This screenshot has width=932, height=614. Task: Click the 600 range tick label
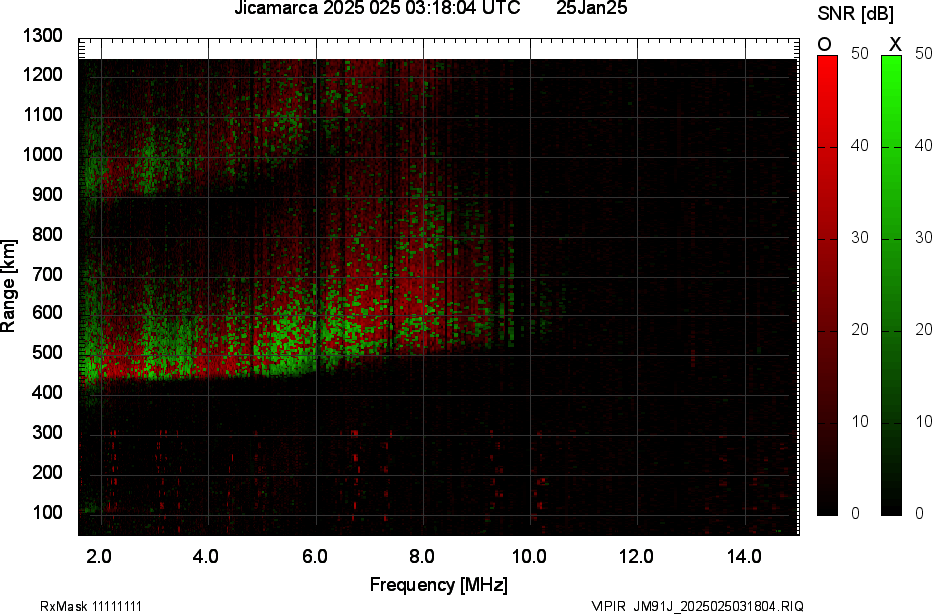pos(47,313)
